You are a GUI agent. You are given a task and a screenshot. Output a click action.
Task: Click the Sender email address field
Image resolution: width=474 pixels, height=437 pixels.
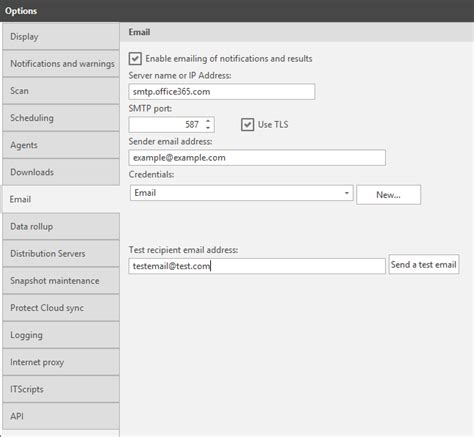pos(257,158)
